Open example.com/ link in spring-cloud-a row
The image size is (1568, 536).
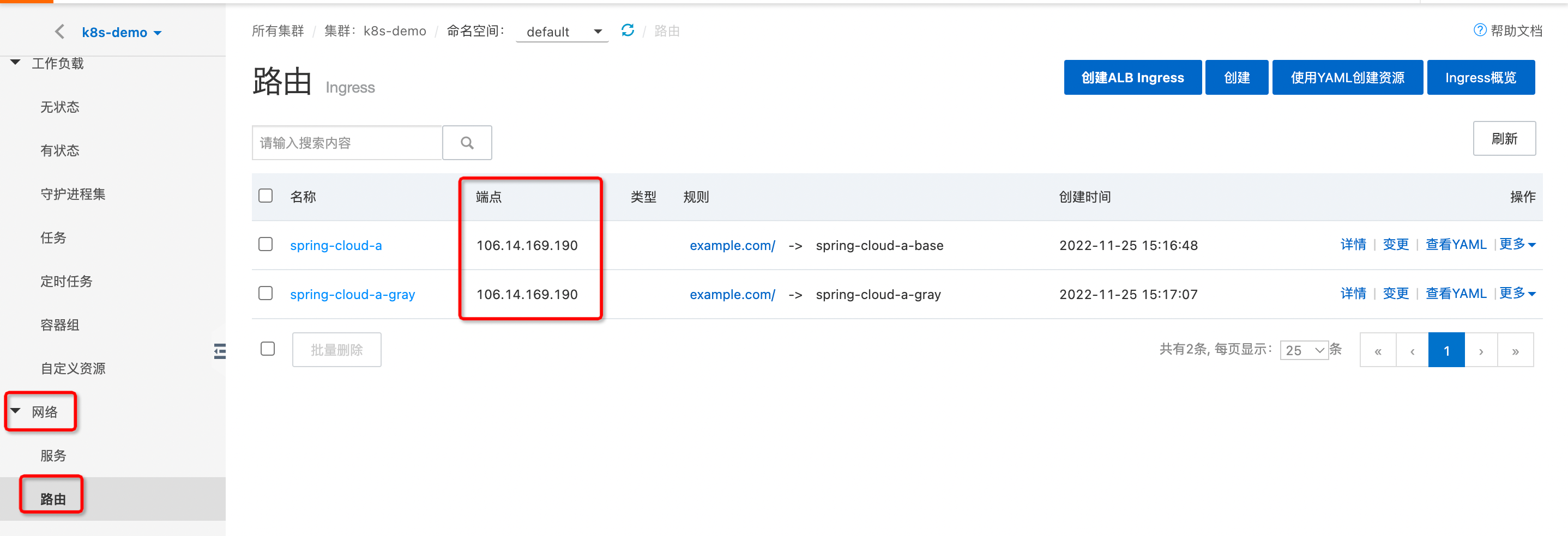point(732,245)
